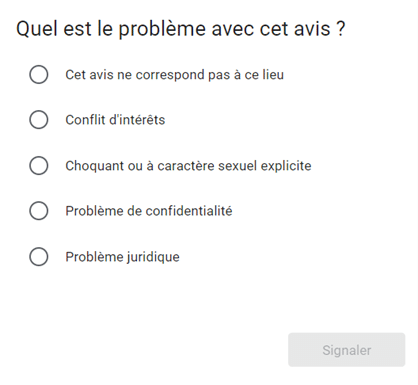Flag the review as sexually explicit content
Screen dimensions: 418x385
click(39, 165)
